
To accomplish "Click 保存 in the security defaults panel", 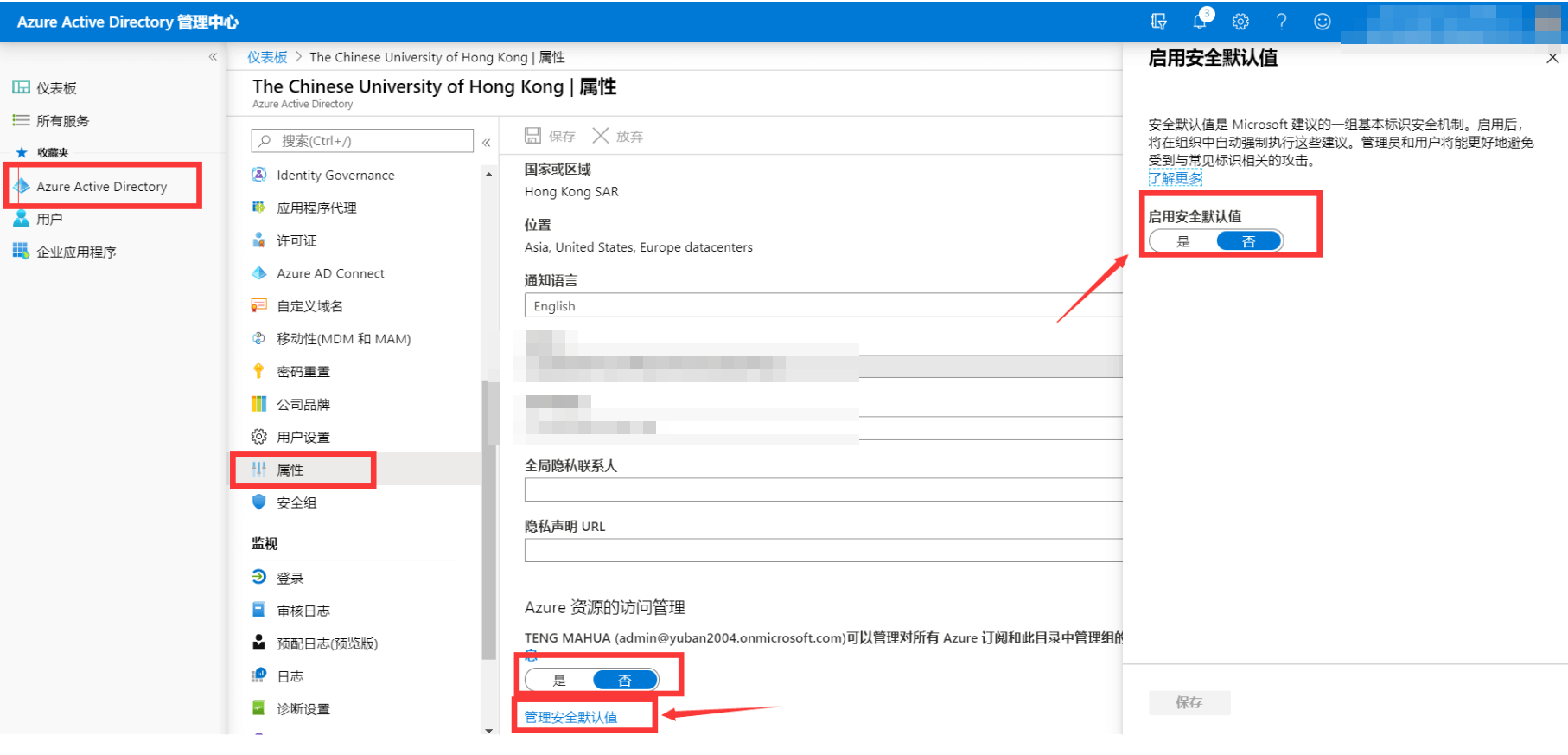I will click(x=1189, y=702).
